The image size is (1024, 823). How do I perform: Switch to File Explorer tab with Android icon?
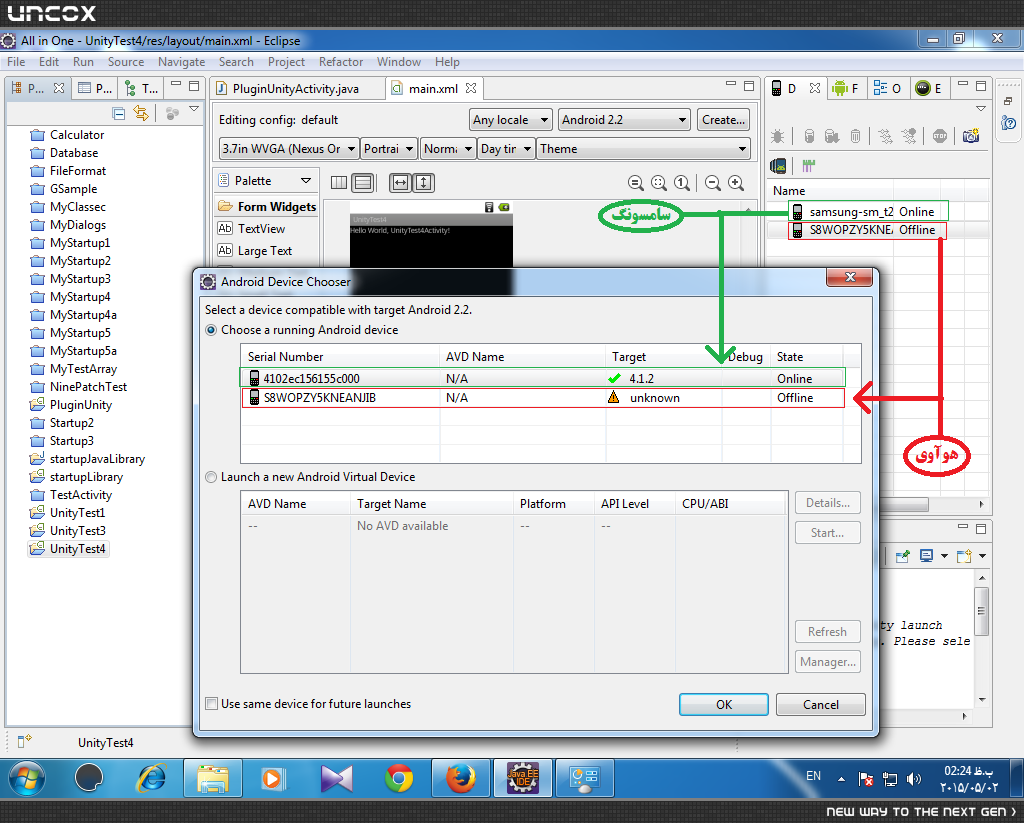coord(847,89)
